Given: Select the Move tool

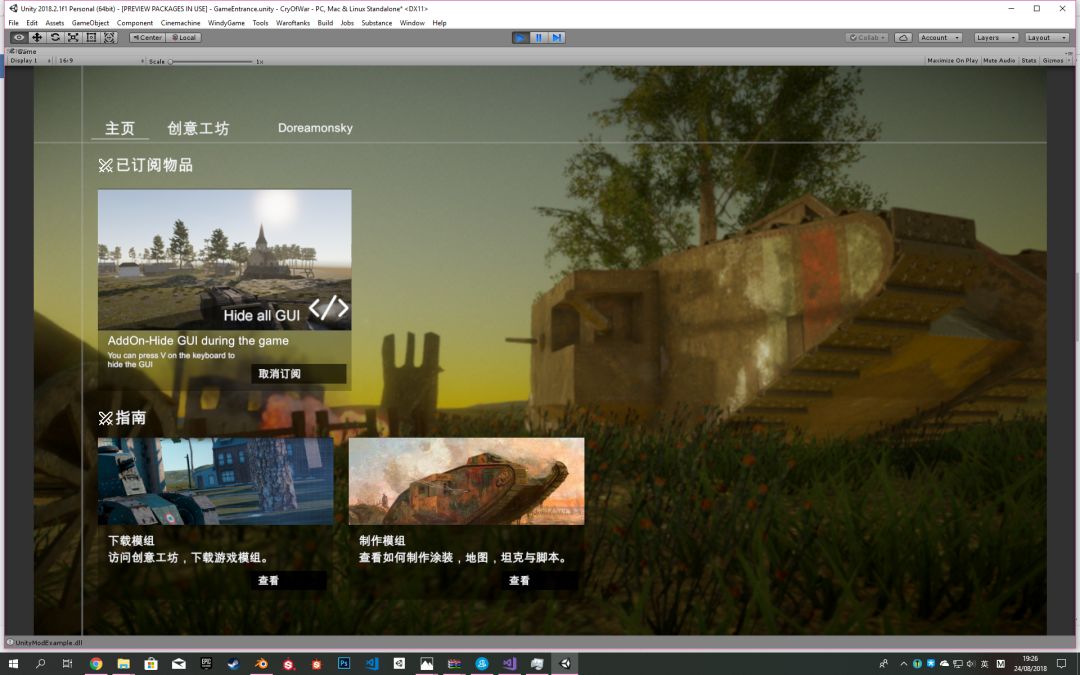Looking at the screenshot, I should click(37, 37).
